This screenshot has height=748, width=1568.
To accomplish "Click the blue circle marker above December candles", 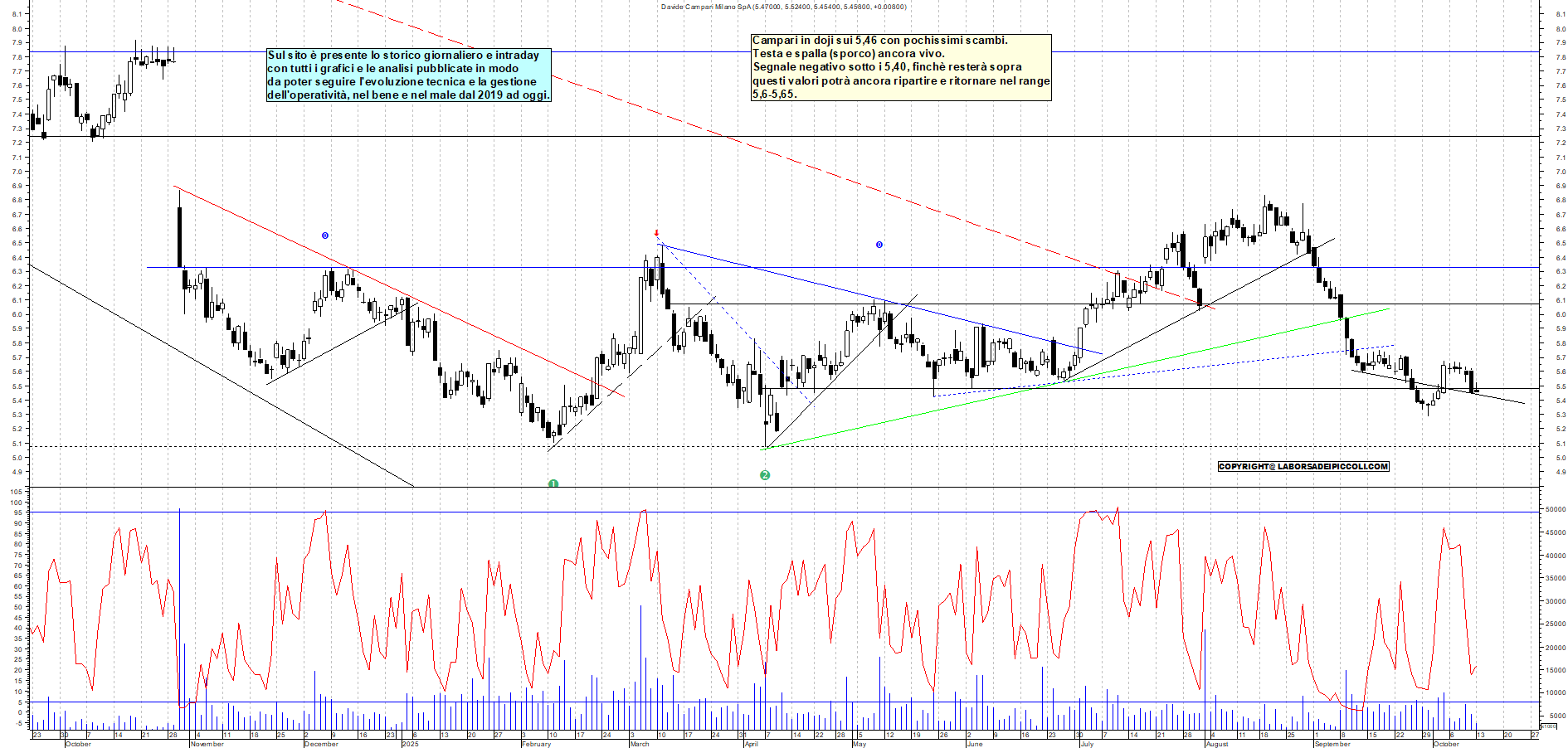I will click(325, 236).
